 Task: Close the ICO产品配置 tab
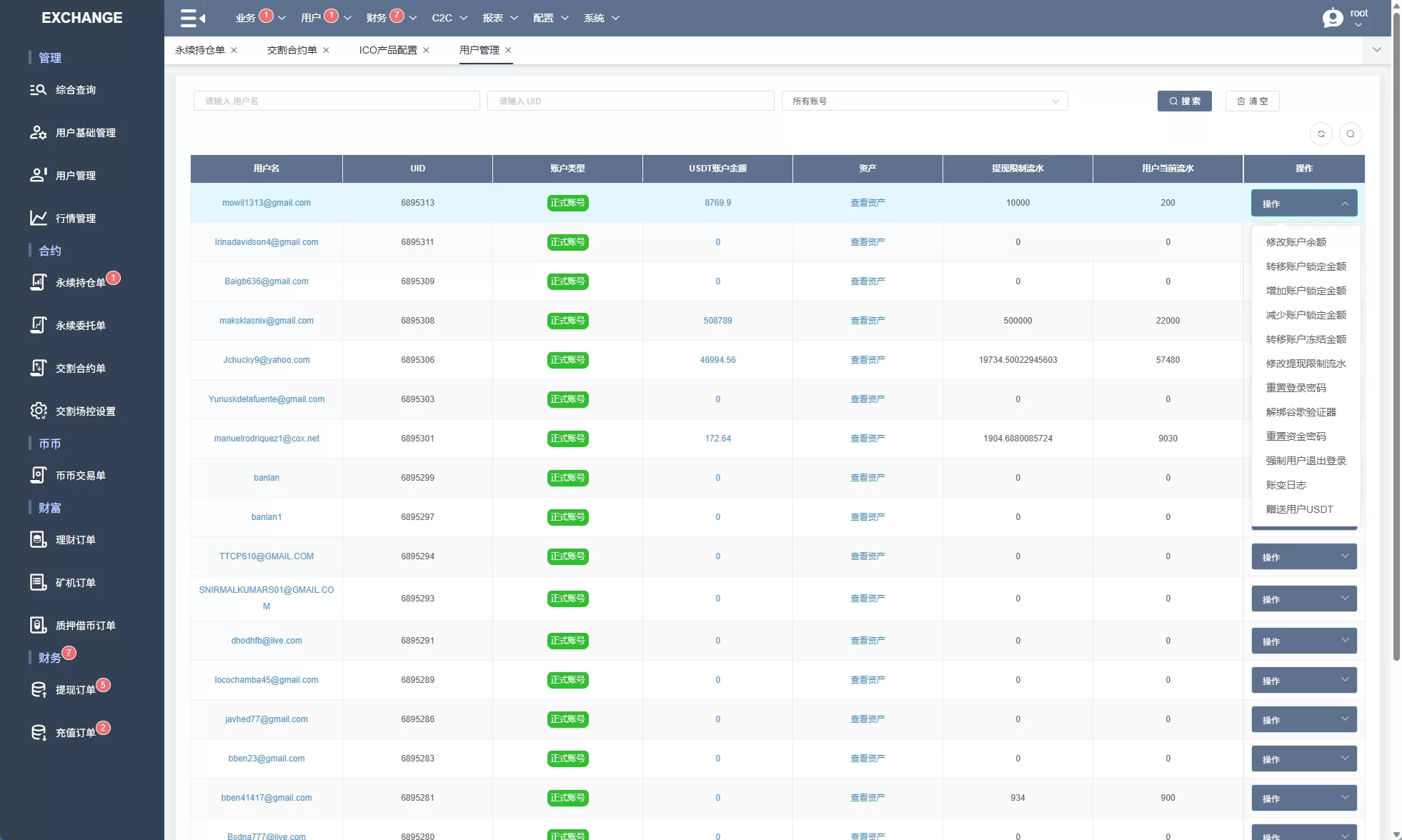[x=426, y=50]
